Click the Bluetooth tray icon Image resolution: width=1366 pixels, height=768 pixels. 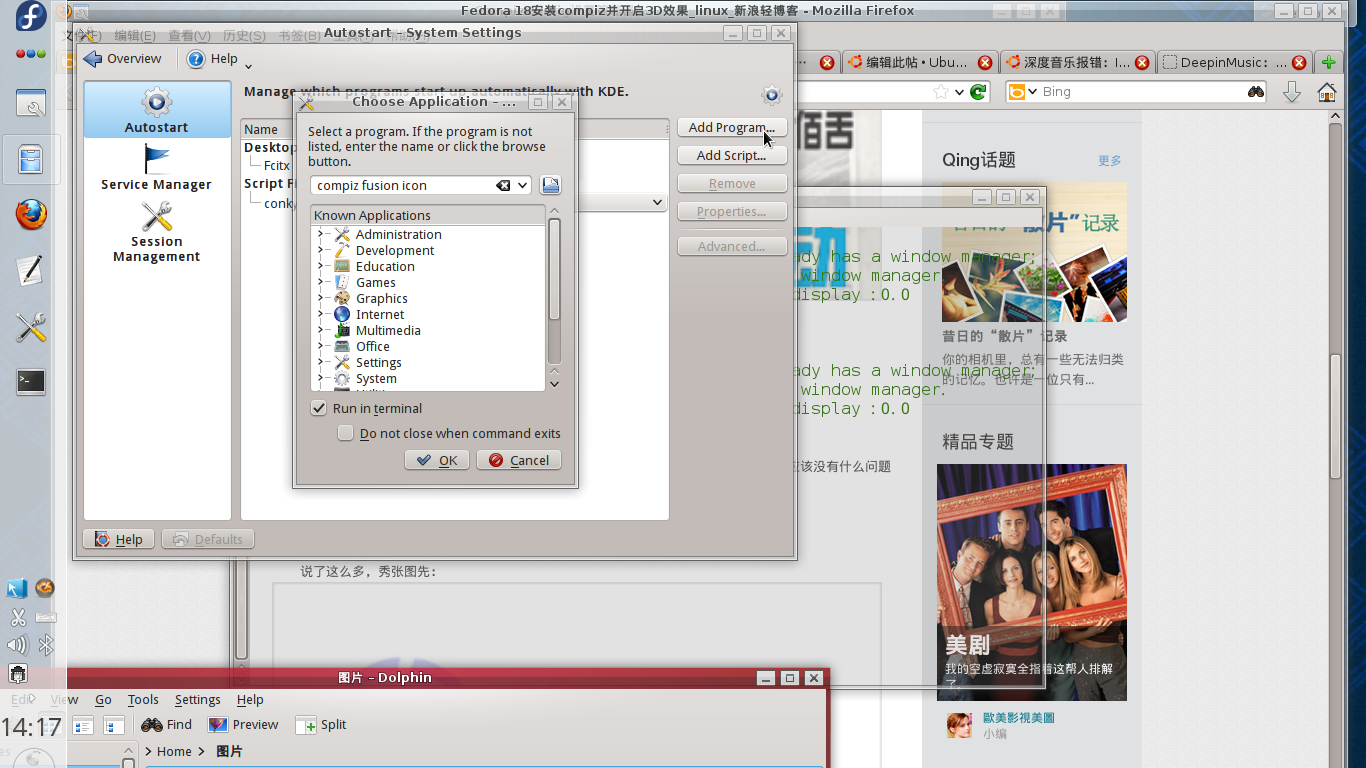(x=46, y=645)
